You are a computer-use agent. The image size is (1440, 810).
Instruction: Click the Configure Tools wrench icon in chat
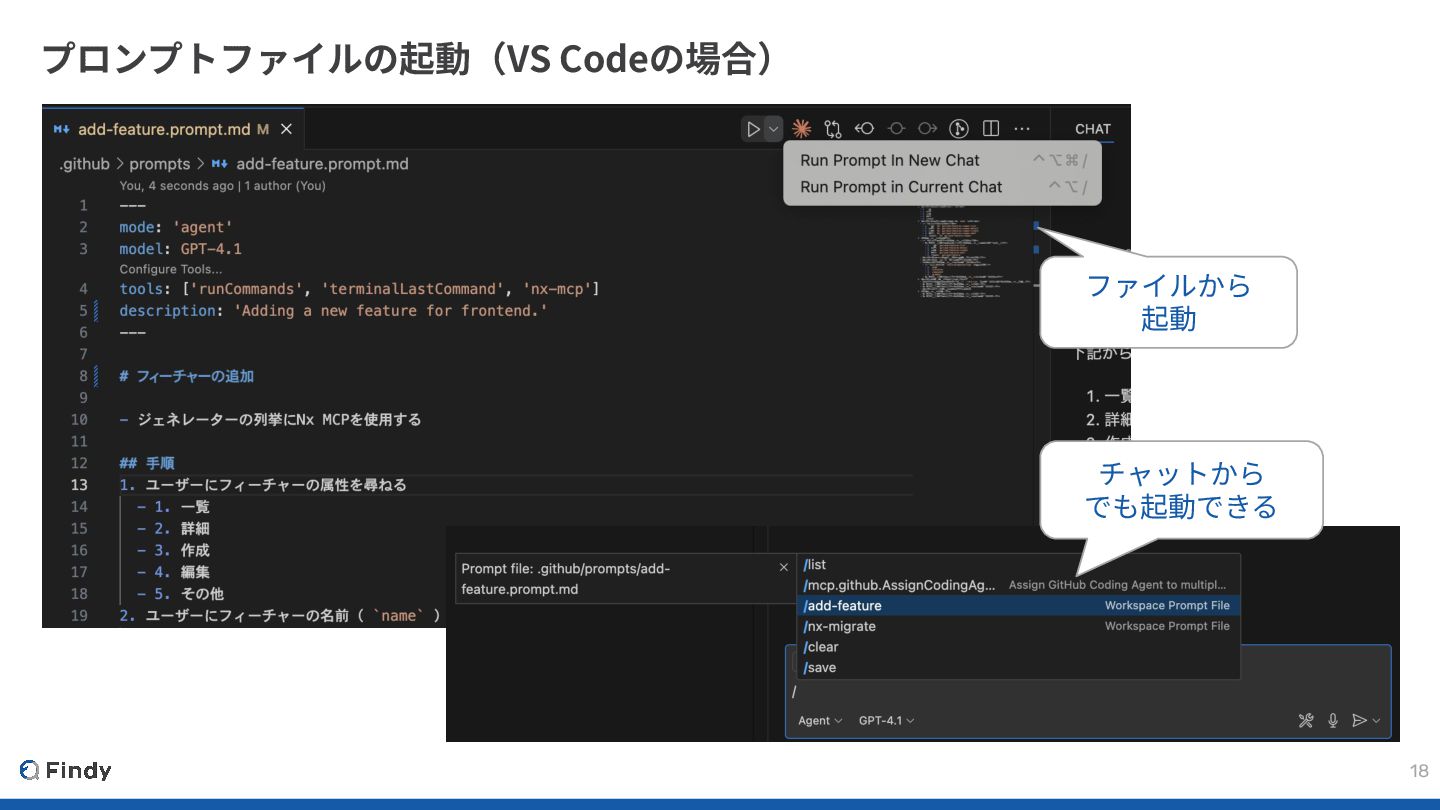tap(1305, 720)
